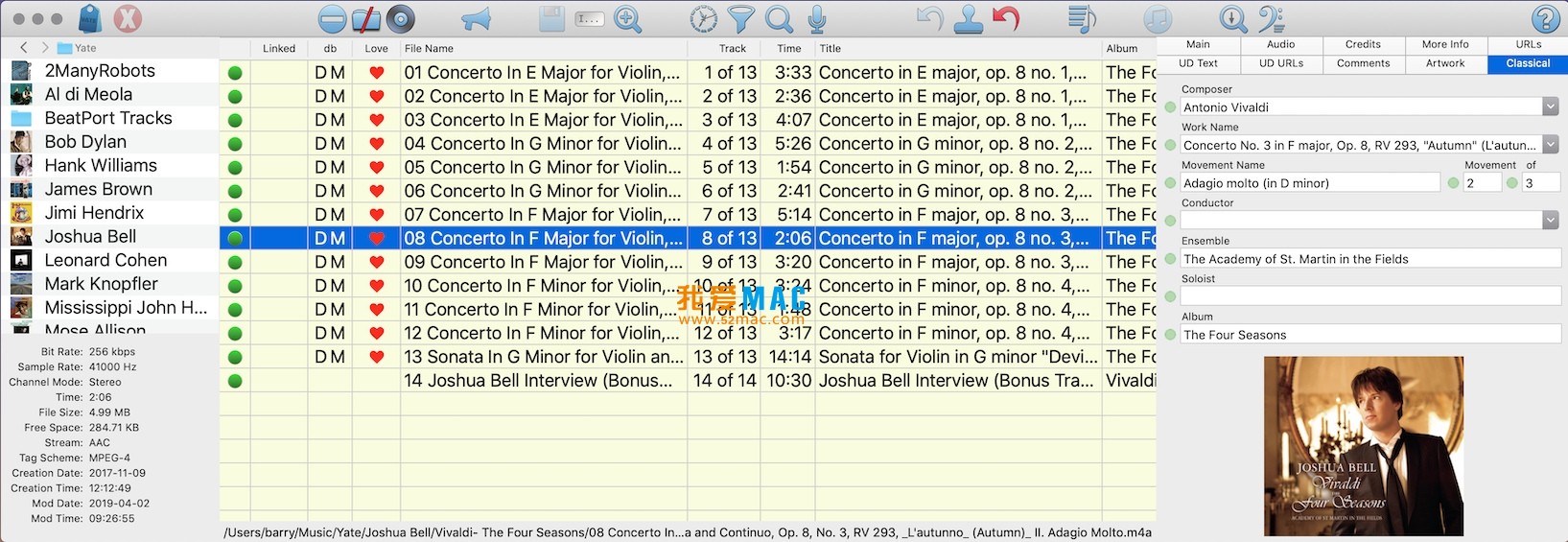
Task: Click the filter funnel icon
Action: click(740, 18)
